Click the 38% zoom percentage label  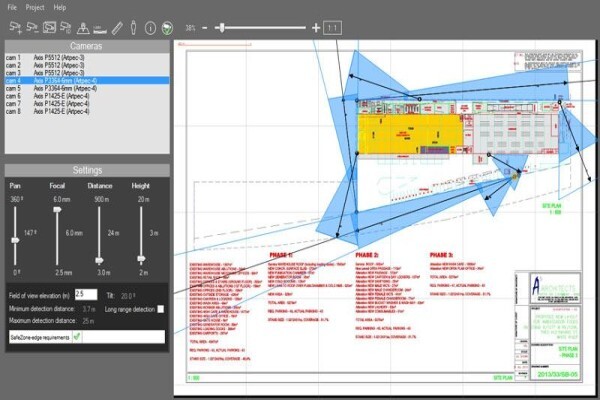pyautogui.click(x=190, y=28)
